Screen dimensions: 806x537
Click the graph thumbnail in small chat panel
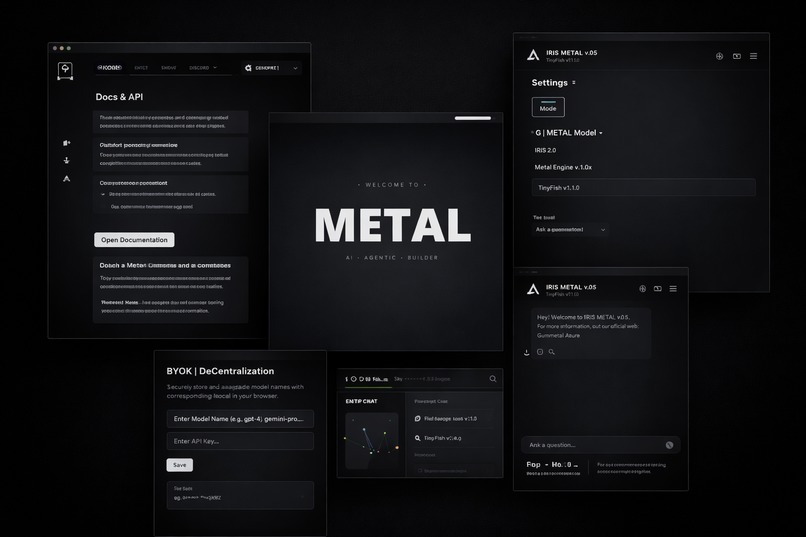pyautogui.click(x=372, y=440)
